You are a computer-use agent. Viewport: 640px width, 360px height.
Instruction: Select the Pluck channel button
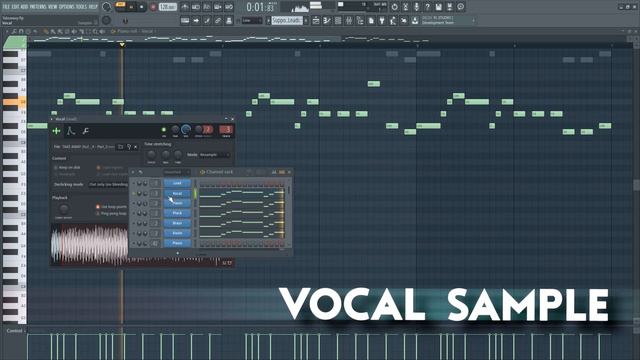point(177,213)
